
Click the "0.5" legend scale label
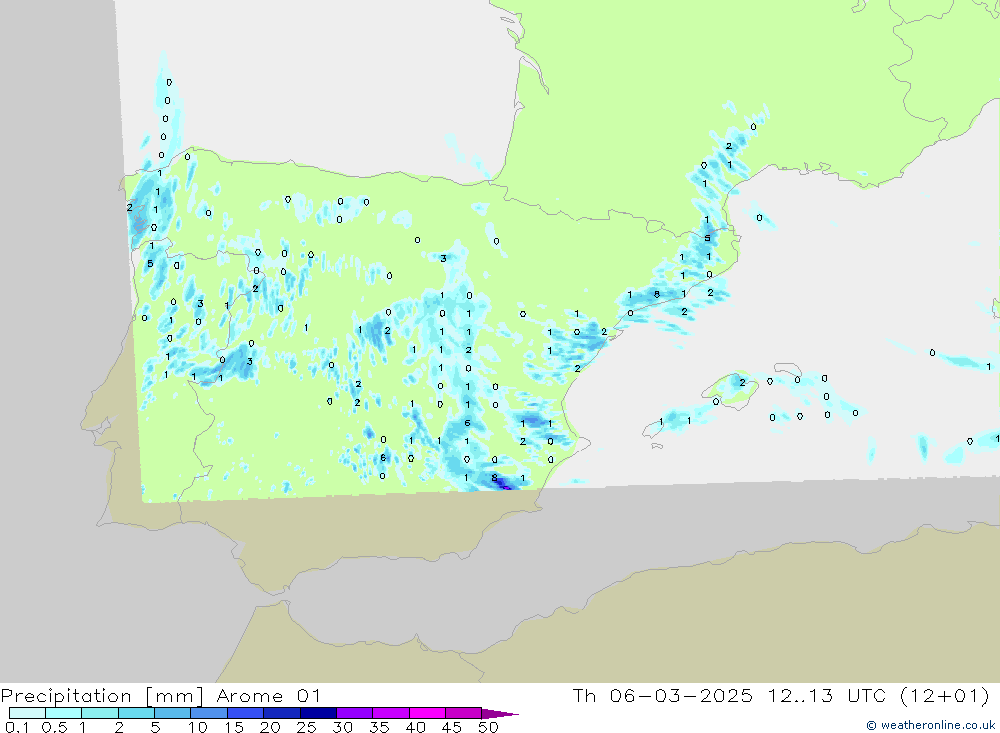54,727
